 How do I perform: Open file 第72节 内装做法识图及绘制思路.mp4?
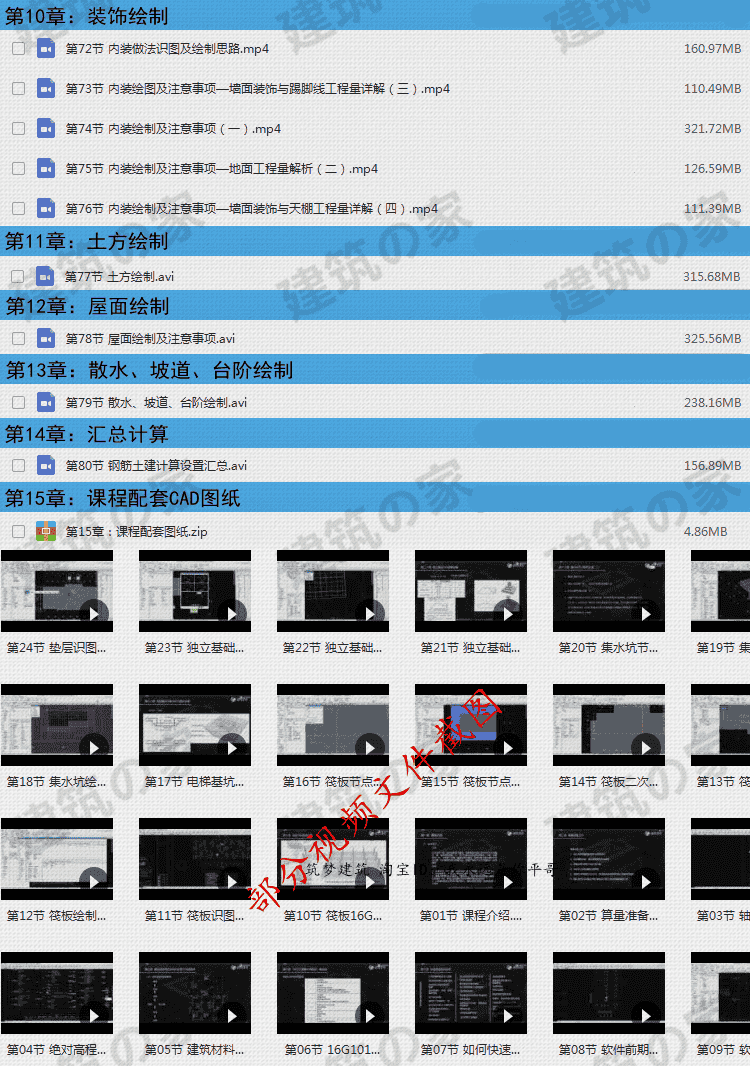[167, 49]
